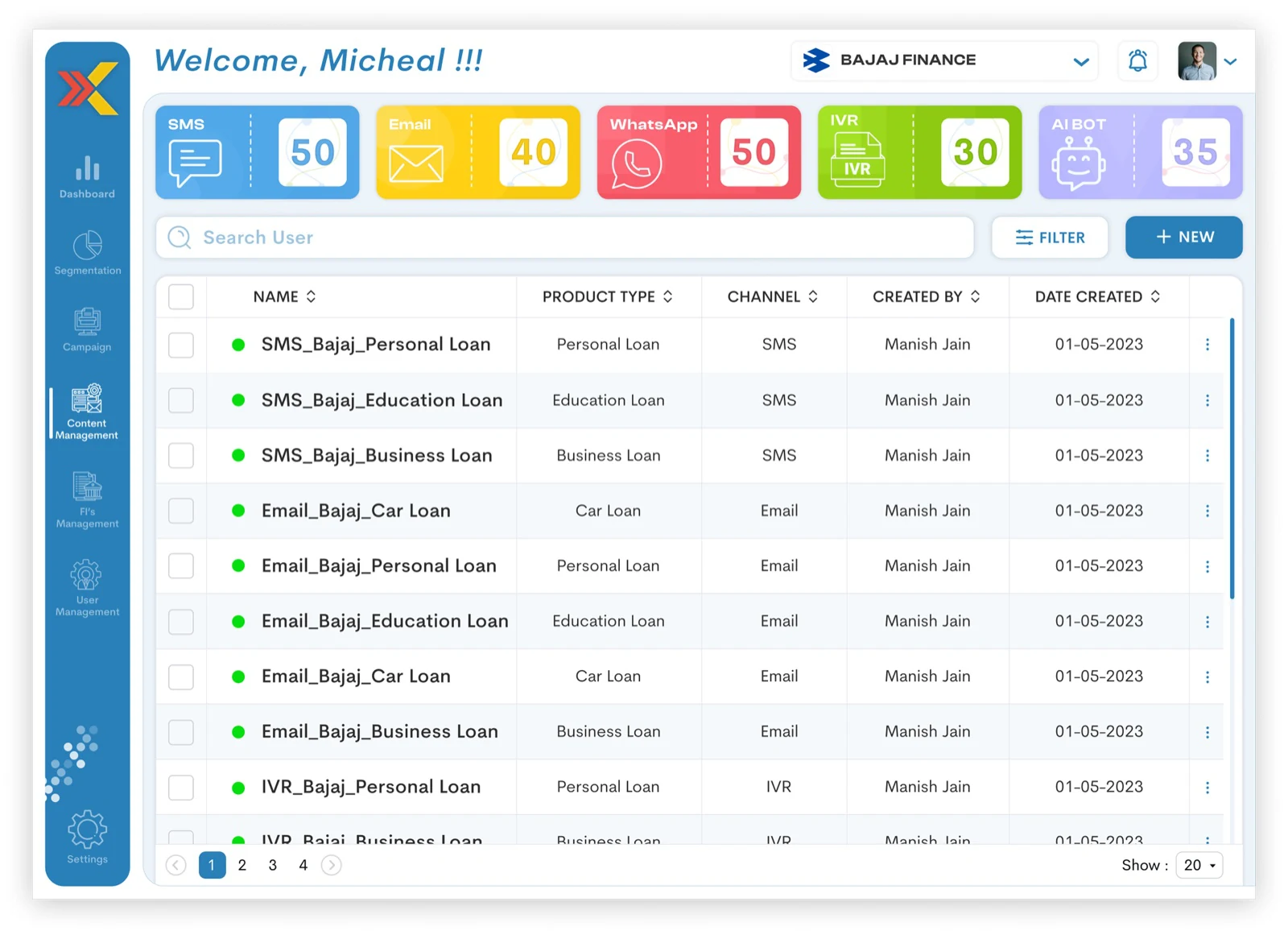1288x935 pixels.
Task: Toggle the select-all checkbox in the table header
Action: (181, 296)
